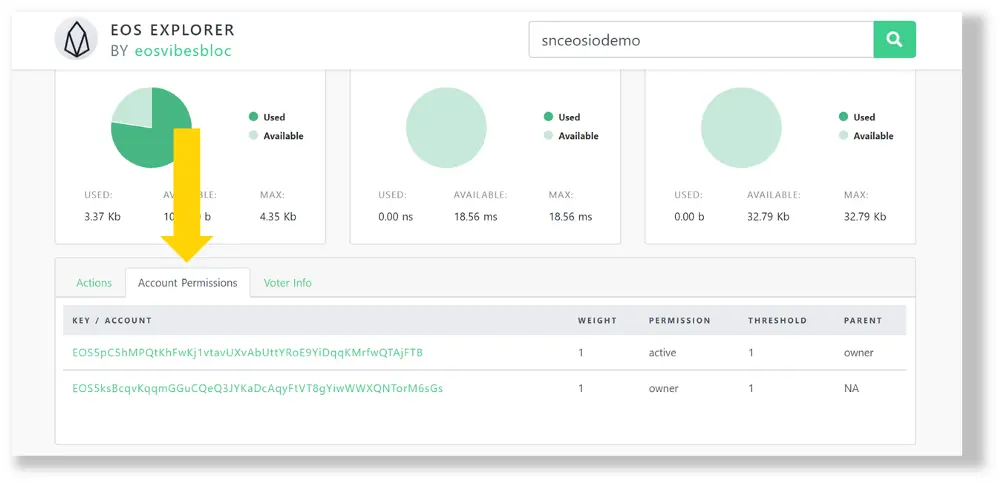Click the right pie chart showing 32.79 Kb
The image size is (1000, 483).
pyautogui.click(x=741, y=128)
